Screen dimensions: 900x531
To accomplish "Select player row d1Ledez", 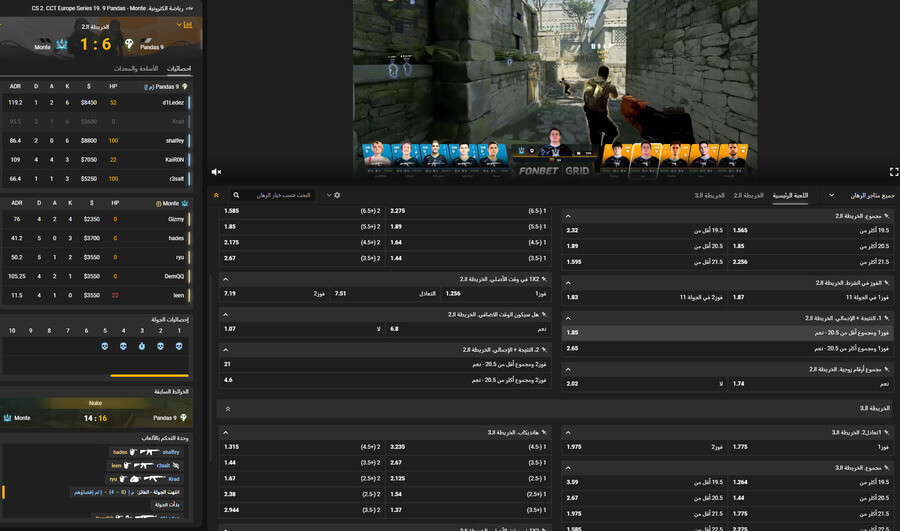I will click(x=96, y=103).
